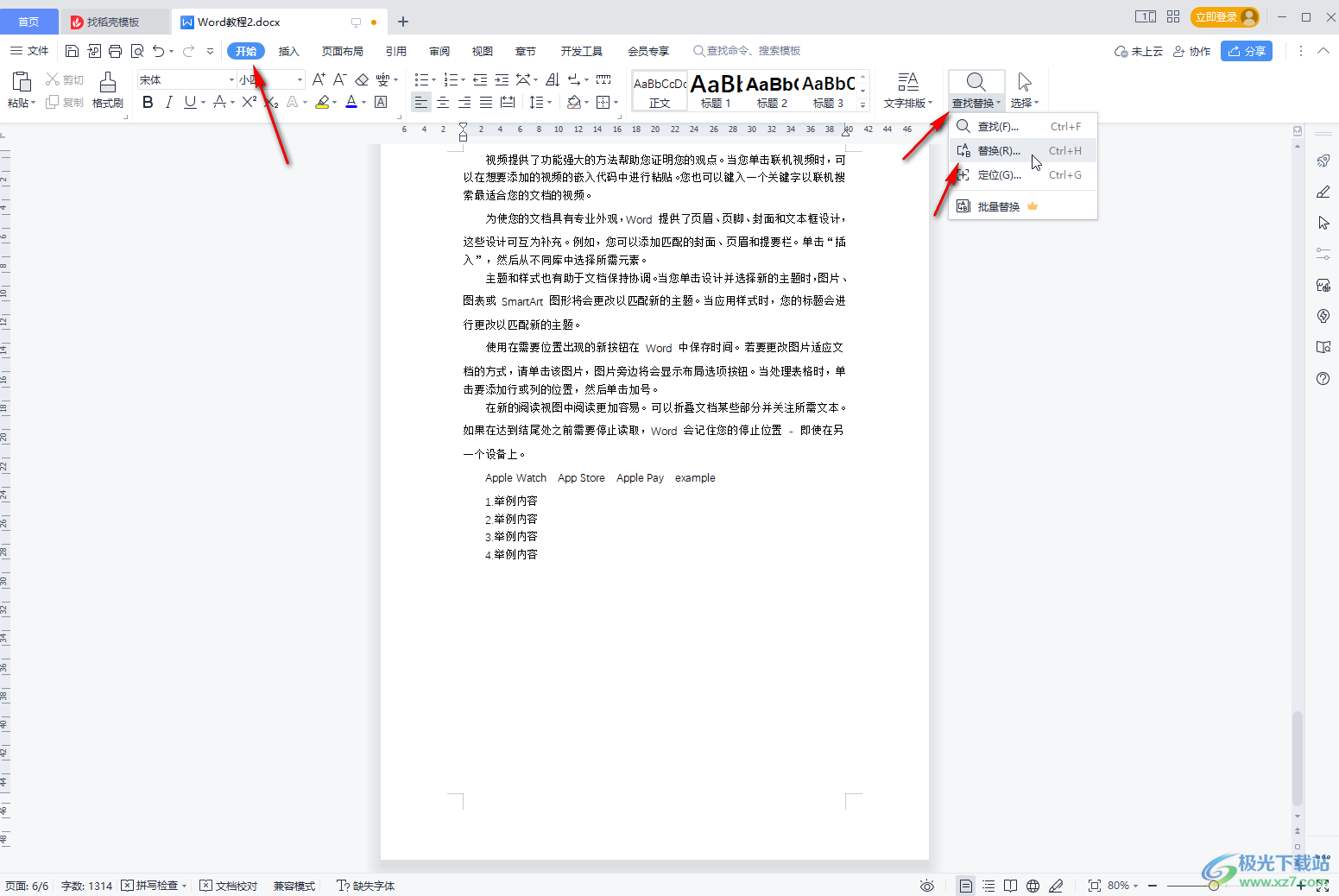Choose 定位(G)... from the dropdown menu

[x=1023, y=174]
